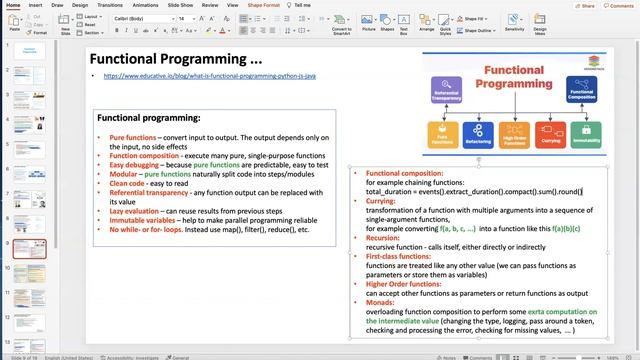Click the Share button

coord(584,6)
